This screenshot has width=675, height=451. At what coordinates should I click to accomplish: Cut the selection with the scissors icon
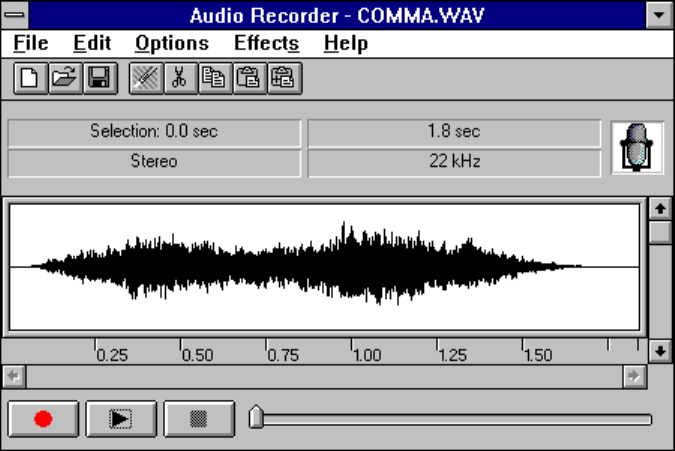coord(181,78)
